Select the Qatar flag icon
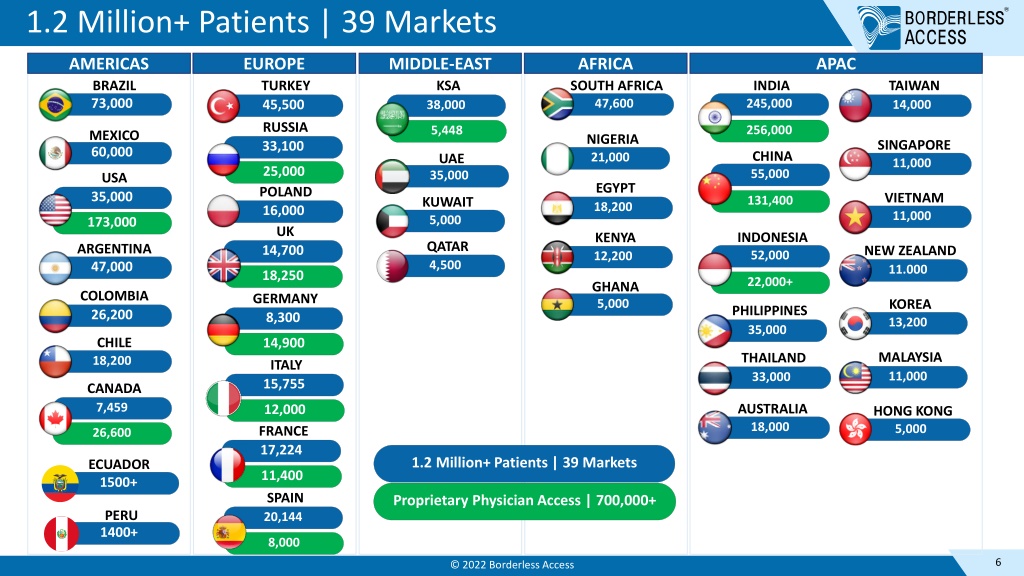1024x576 pixels. pyautogui.click(x=392, y=266)
